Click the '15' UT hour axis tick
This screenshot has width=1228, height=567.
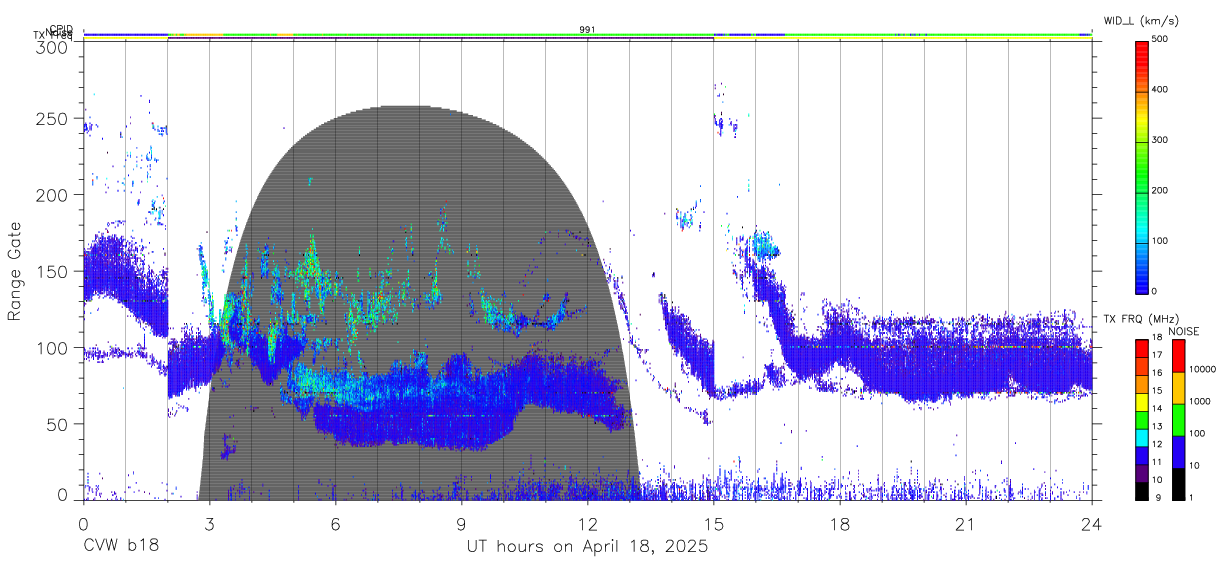pos(713,523)
